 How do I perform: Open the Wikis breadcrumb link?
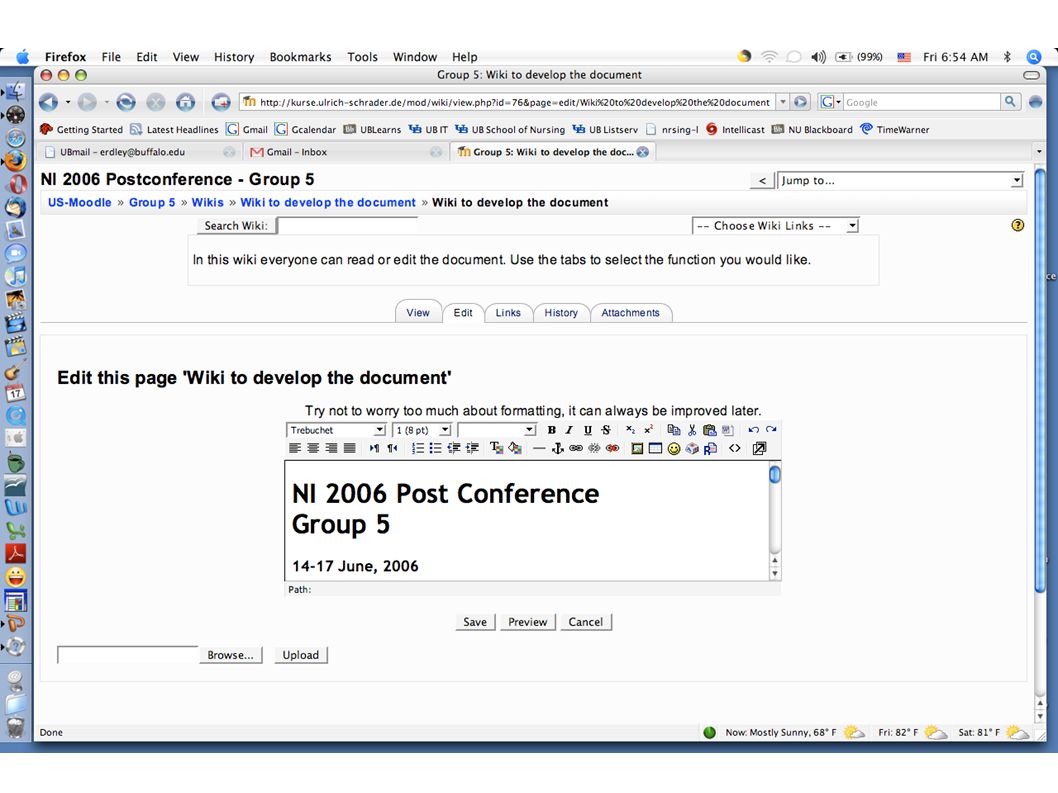coord(207,202)
